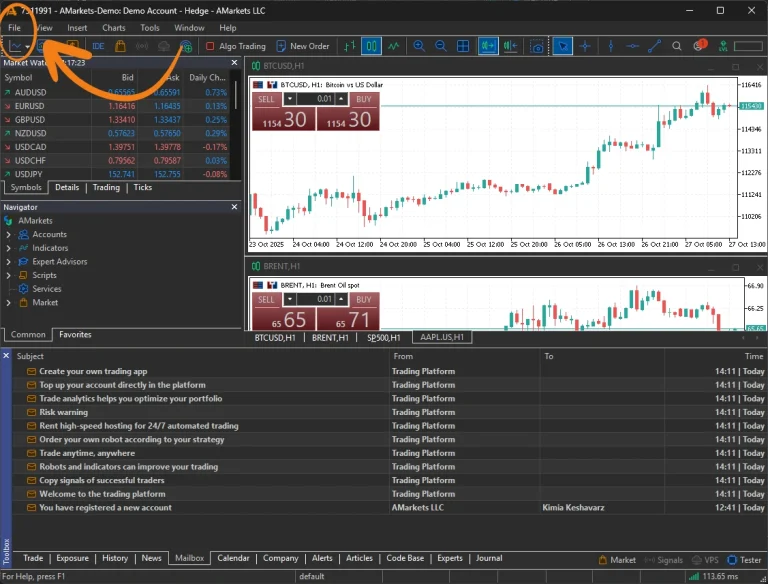Activate the standard cursor mode

pos(563,46)
